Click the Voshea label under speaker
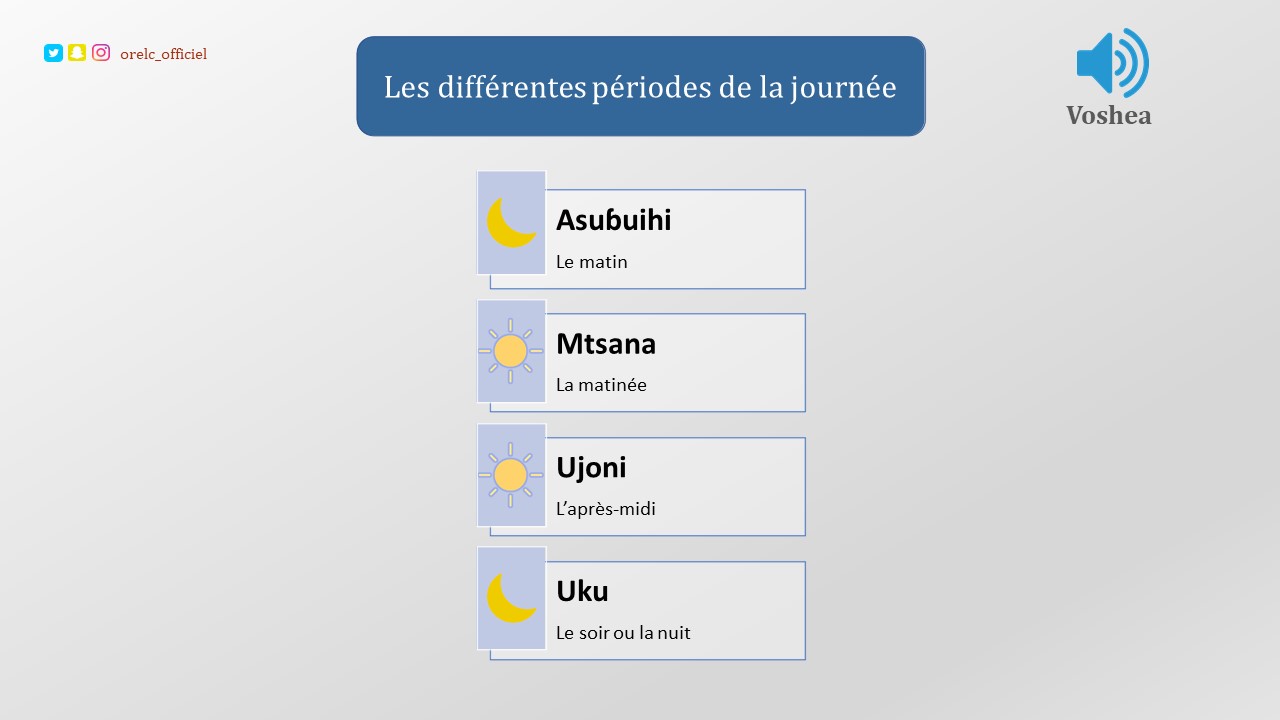Viewport: 1280px width, 720px height. tap(1108, 115)
